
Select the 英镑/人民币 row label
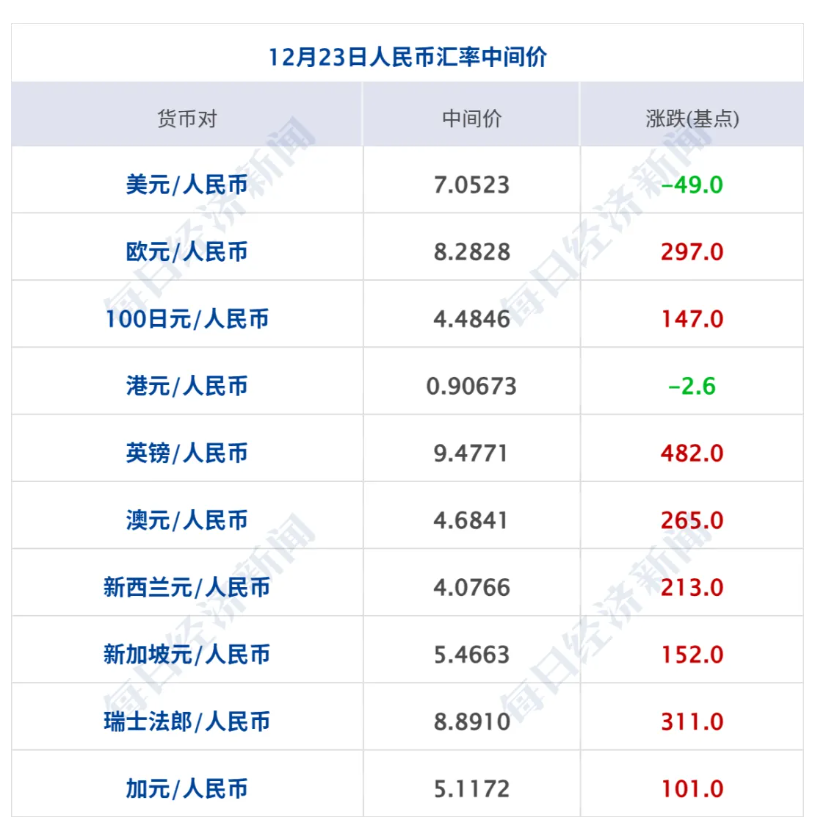tap(186, 451)
